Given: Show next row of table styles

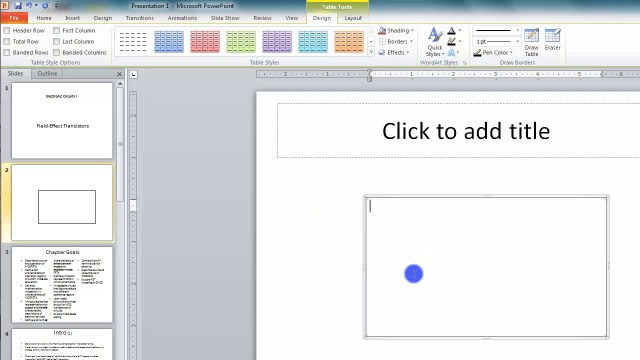Looking at the screenshot, I should point(371,42).
